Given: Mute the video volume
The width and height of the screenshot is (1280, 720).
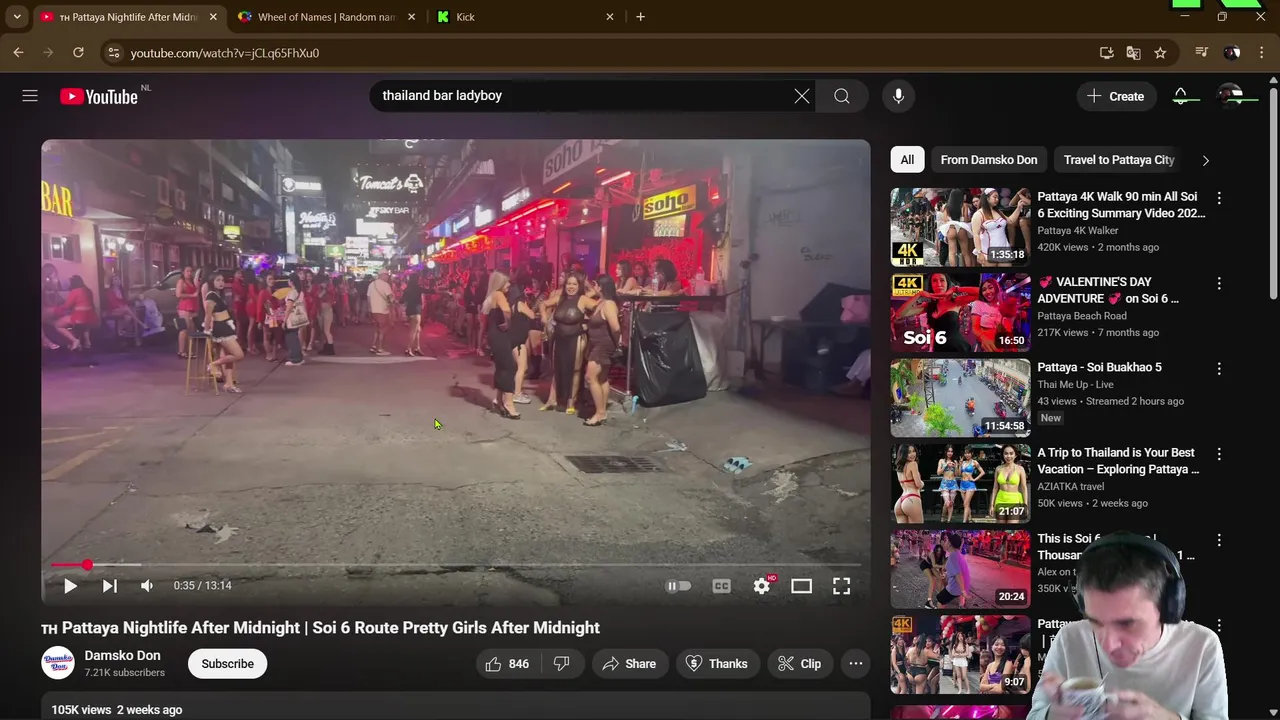Looking at the screenshot, I should coord(147,586).
